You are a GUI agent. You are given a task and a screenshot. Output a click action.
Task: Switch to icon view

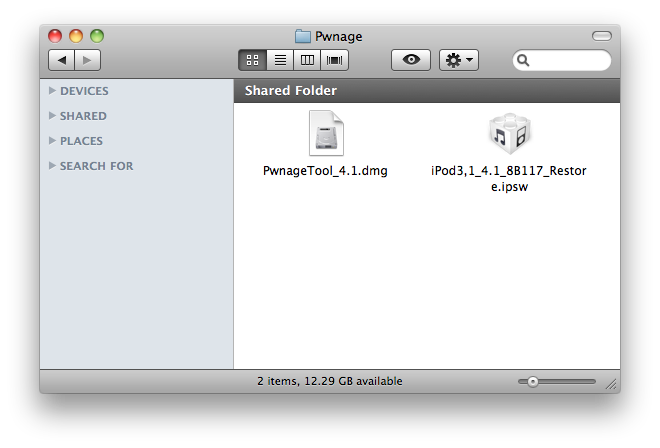pos(253,61)
